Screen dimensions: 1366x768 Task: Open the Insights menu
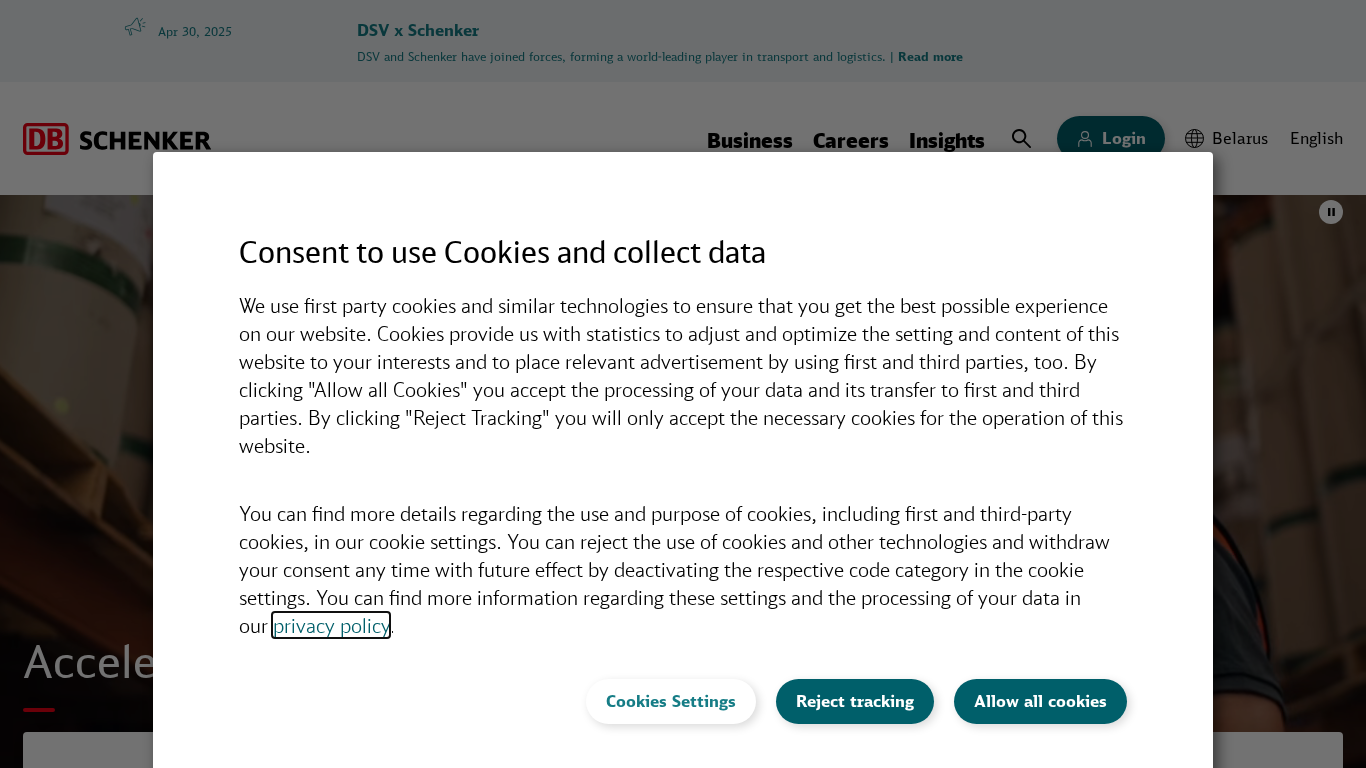(x=946, y=141)
